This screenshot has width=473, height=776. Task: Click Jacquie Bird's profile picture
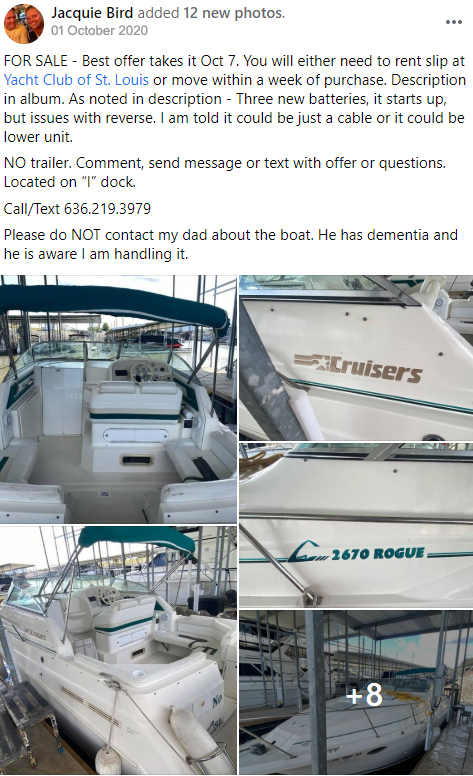tap(24, 23)
